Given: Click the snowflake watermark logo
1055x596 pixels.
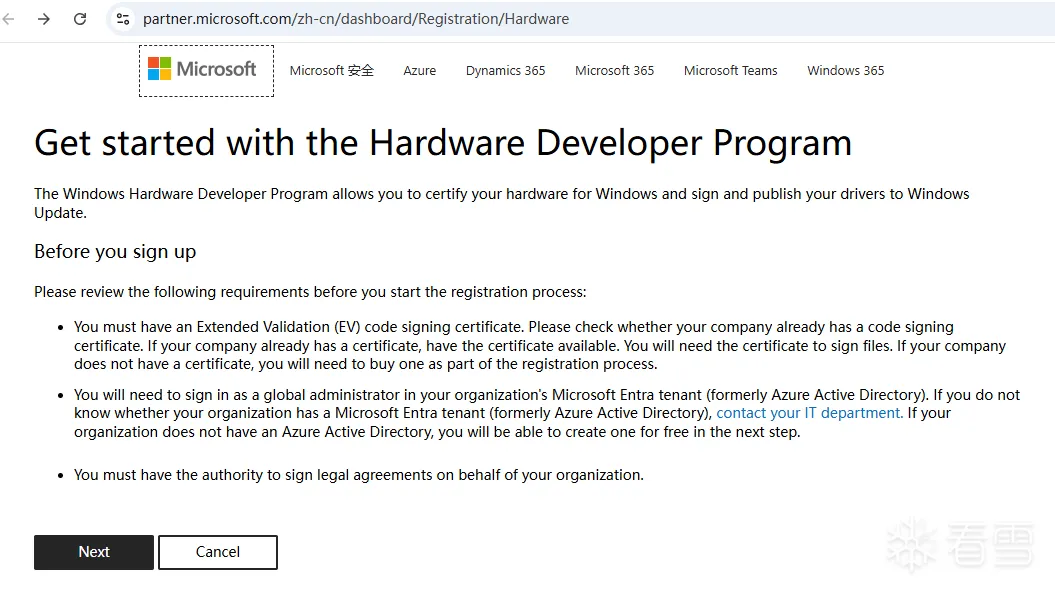Looking at the screenshot, I should [912, 543].
